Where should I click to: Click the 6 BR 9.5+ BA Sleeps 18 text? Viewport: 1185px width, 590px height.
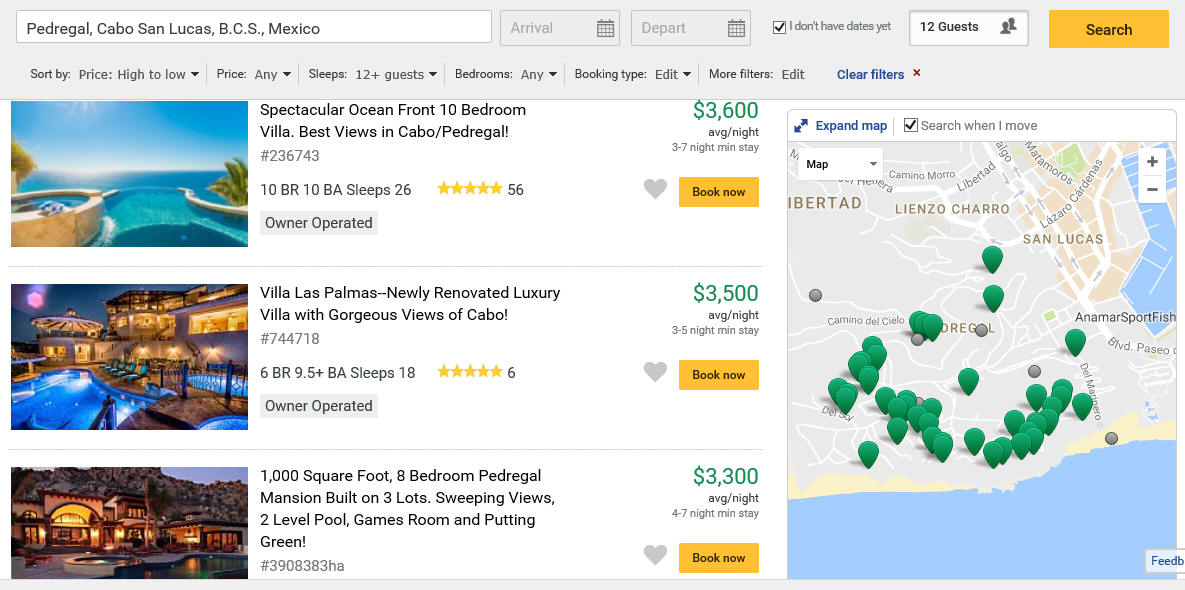(x=338, y=372)
